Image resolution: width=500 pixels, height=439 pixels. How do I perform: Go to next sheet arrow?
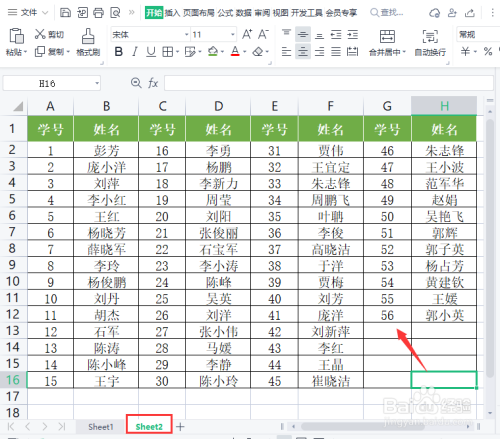(x=45, y=427)
